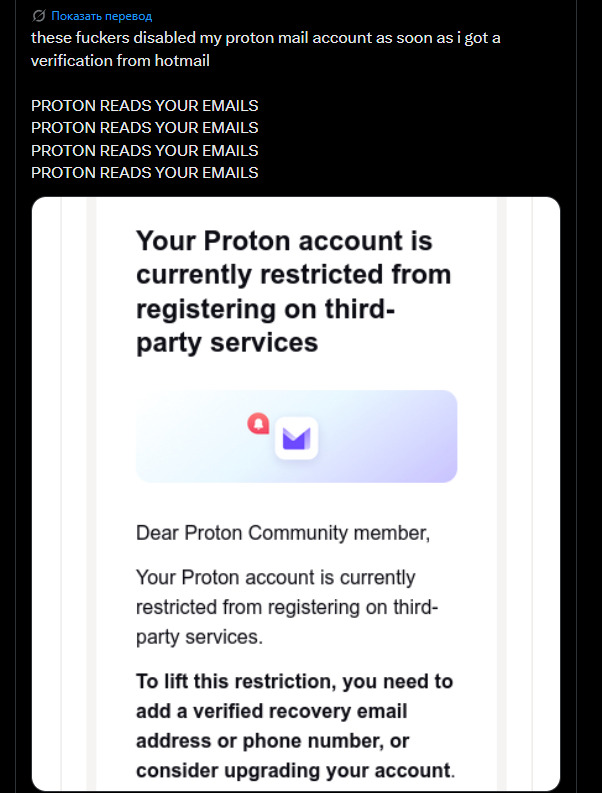Click the bold 'Your Proton account is' heading
Image resolution: width=602 pixels, height=793 pixels.
click(x=284, y=241)
